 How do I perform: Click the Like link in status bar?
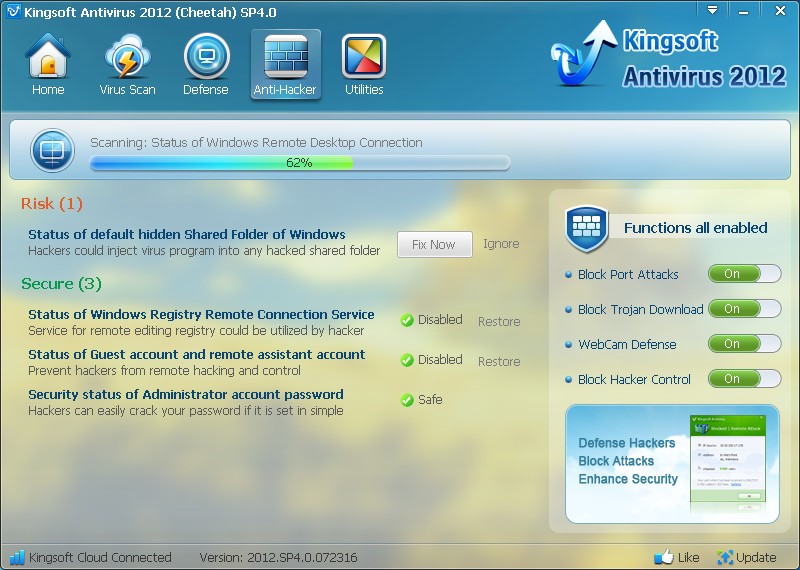[x=688, y=557]
